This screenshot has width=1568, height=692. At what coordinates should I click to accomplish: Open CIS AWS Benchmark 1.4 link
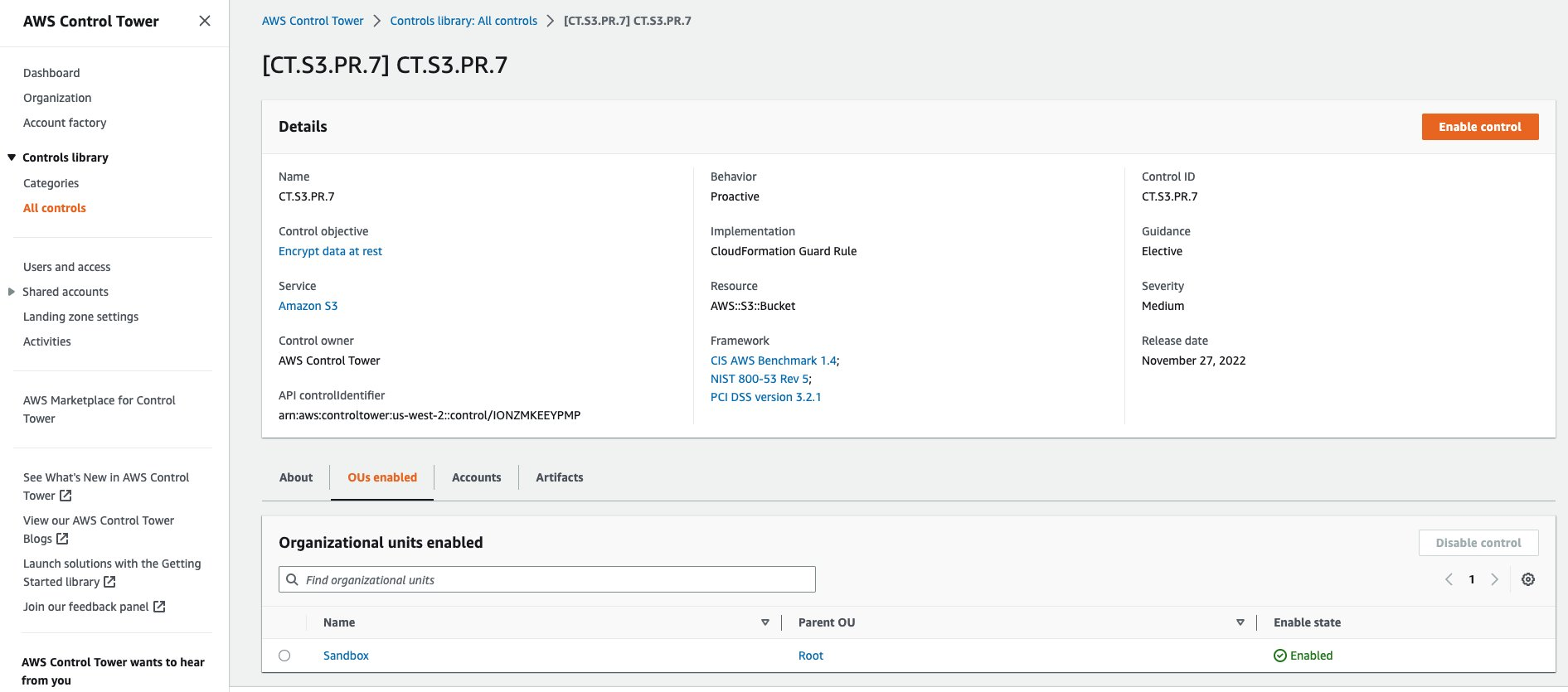coord(774,361)
